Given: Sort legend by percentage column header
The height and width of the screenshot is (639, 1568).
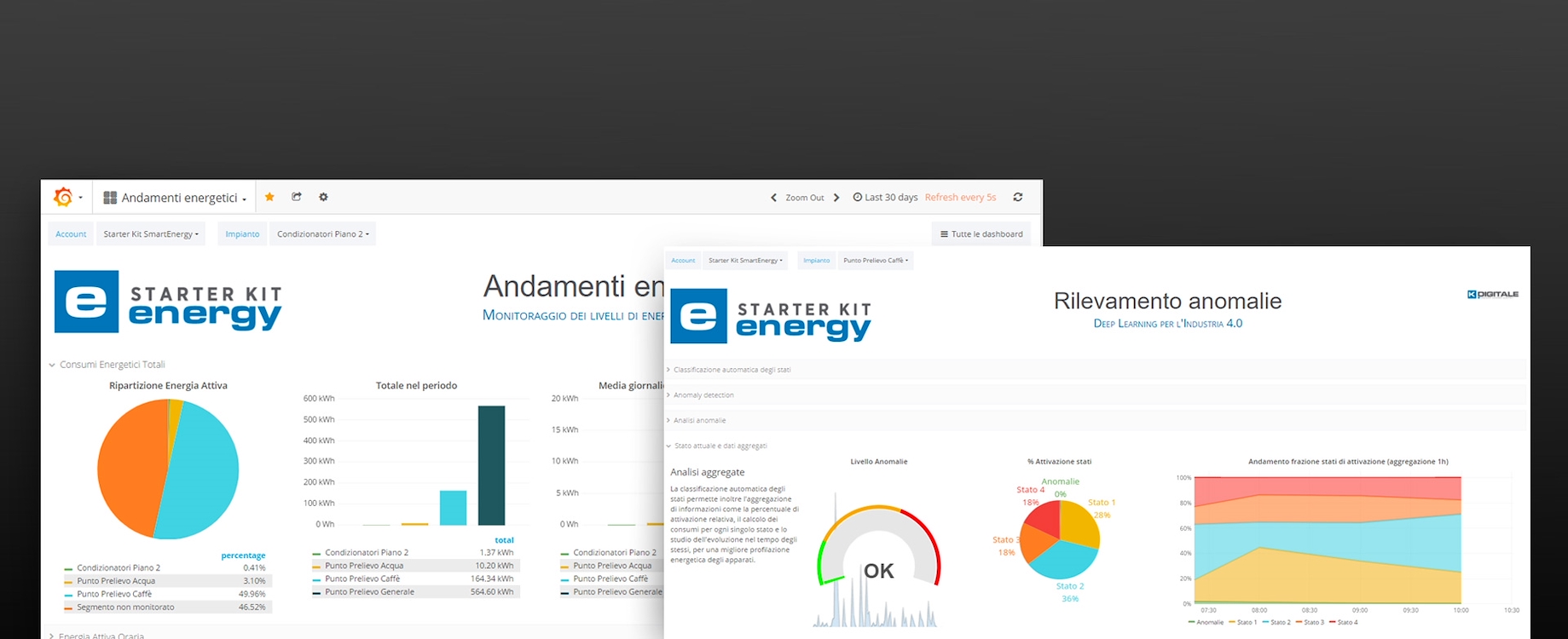Looking at the screenshot, I should tap(243, 556).
